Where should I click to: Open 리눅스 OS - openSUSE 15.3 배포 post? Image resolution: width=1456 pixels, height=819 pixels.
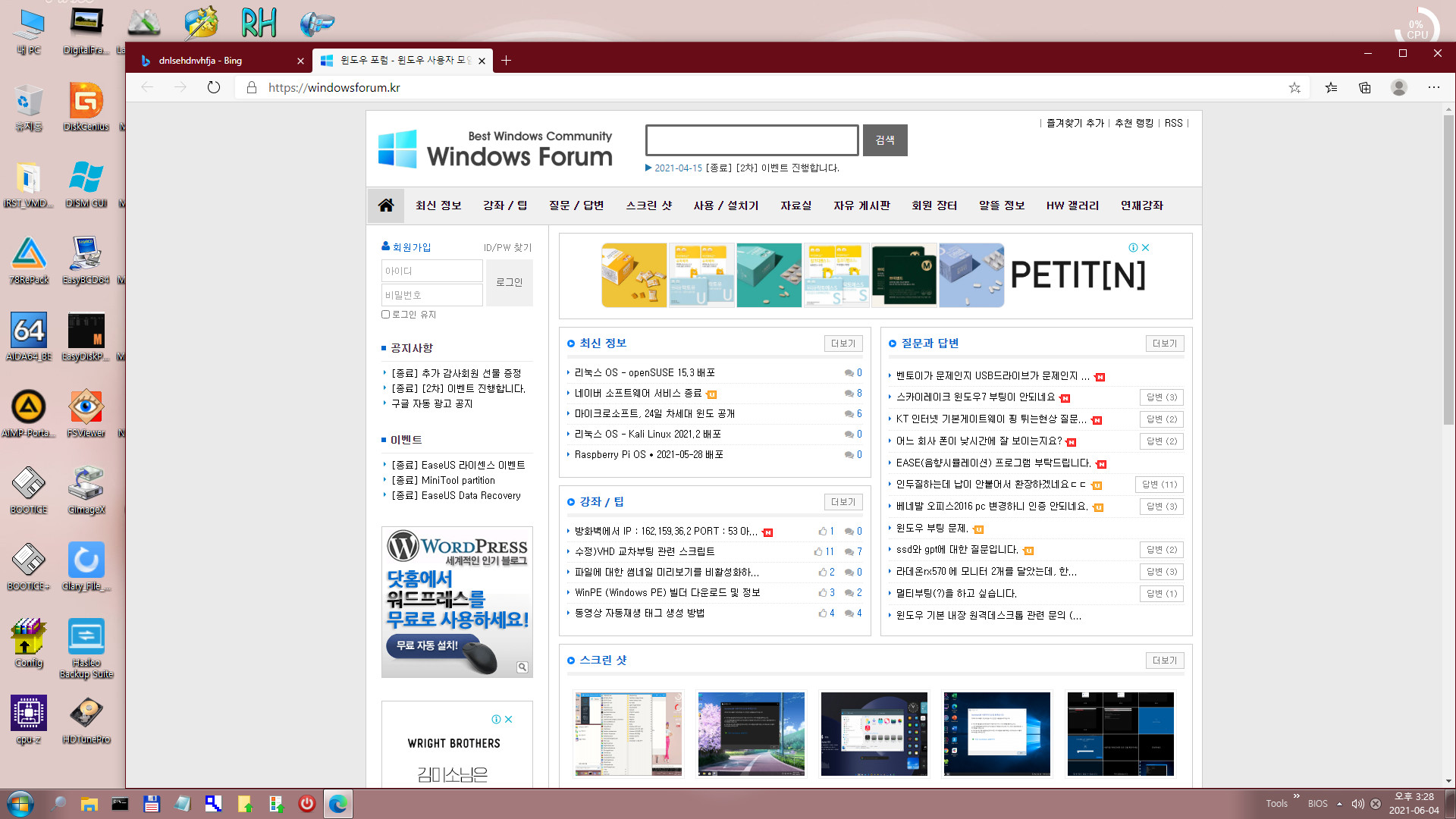pos(645,373)
